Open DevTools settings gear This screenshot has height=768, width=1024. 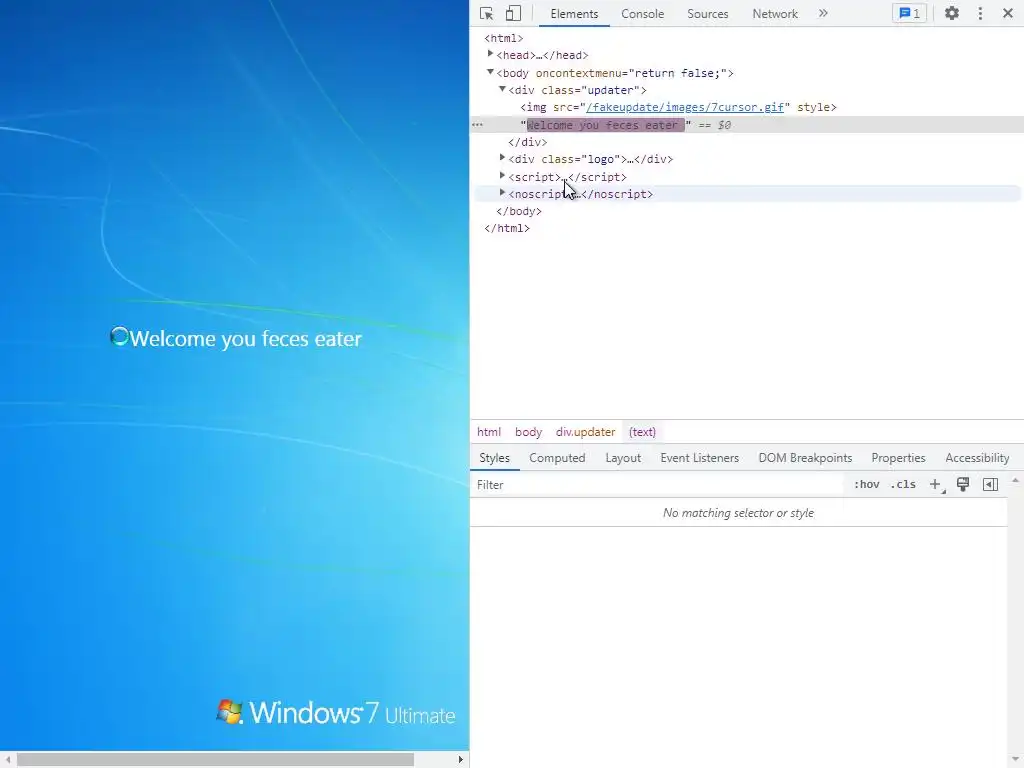(x=952, y=13)
